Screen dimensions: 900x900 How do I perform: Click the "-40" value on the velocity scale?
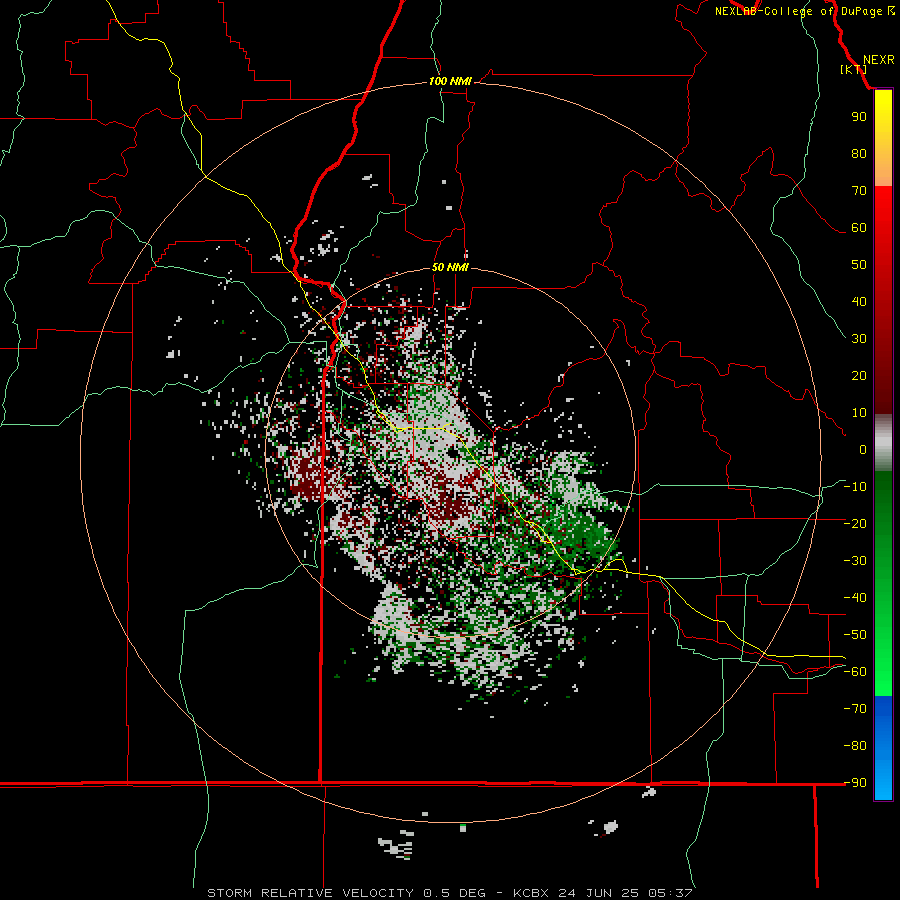855,598
